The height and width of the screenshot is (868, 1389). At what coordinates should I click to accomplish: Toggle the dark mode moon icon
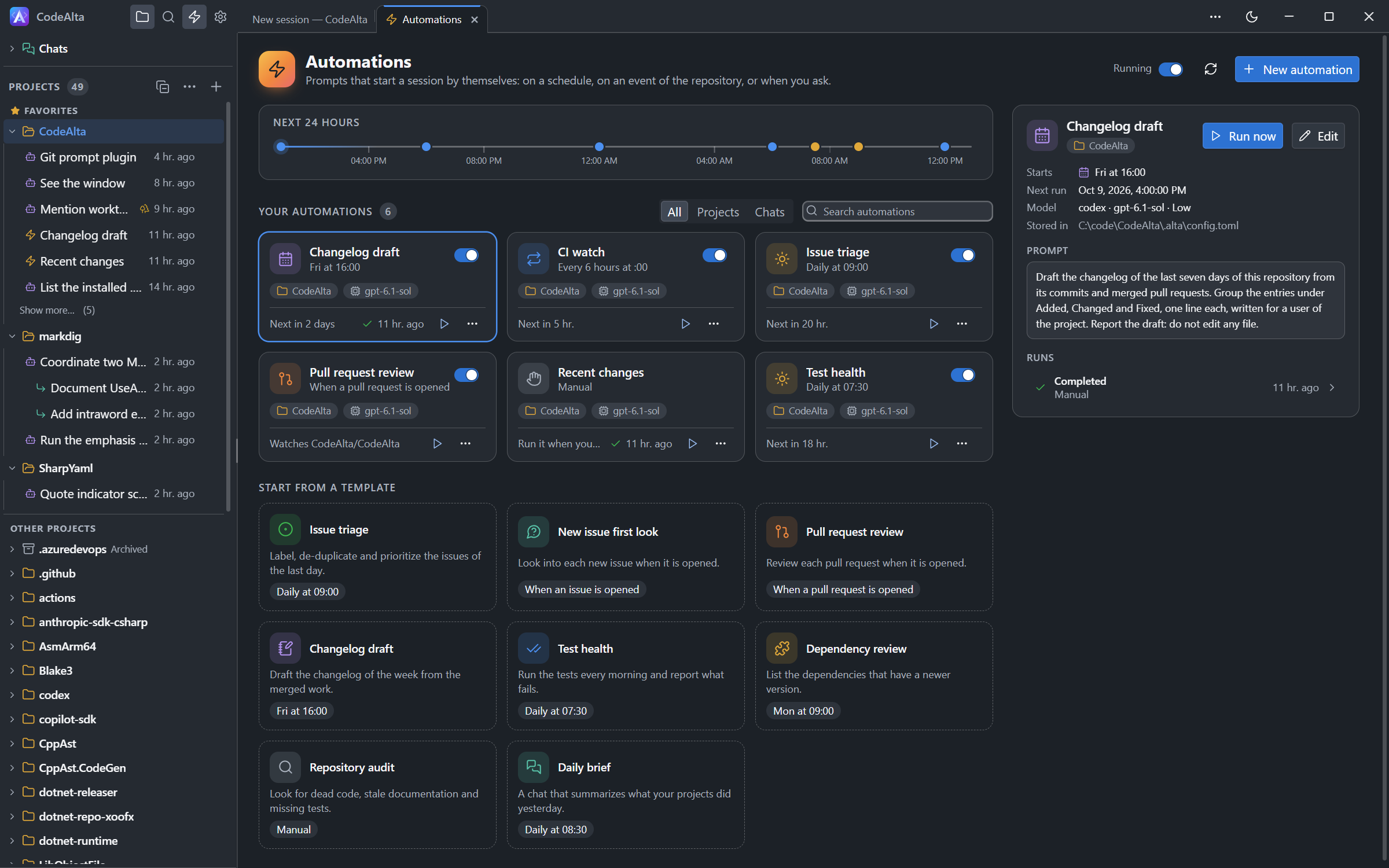(x=1251, y=17)
